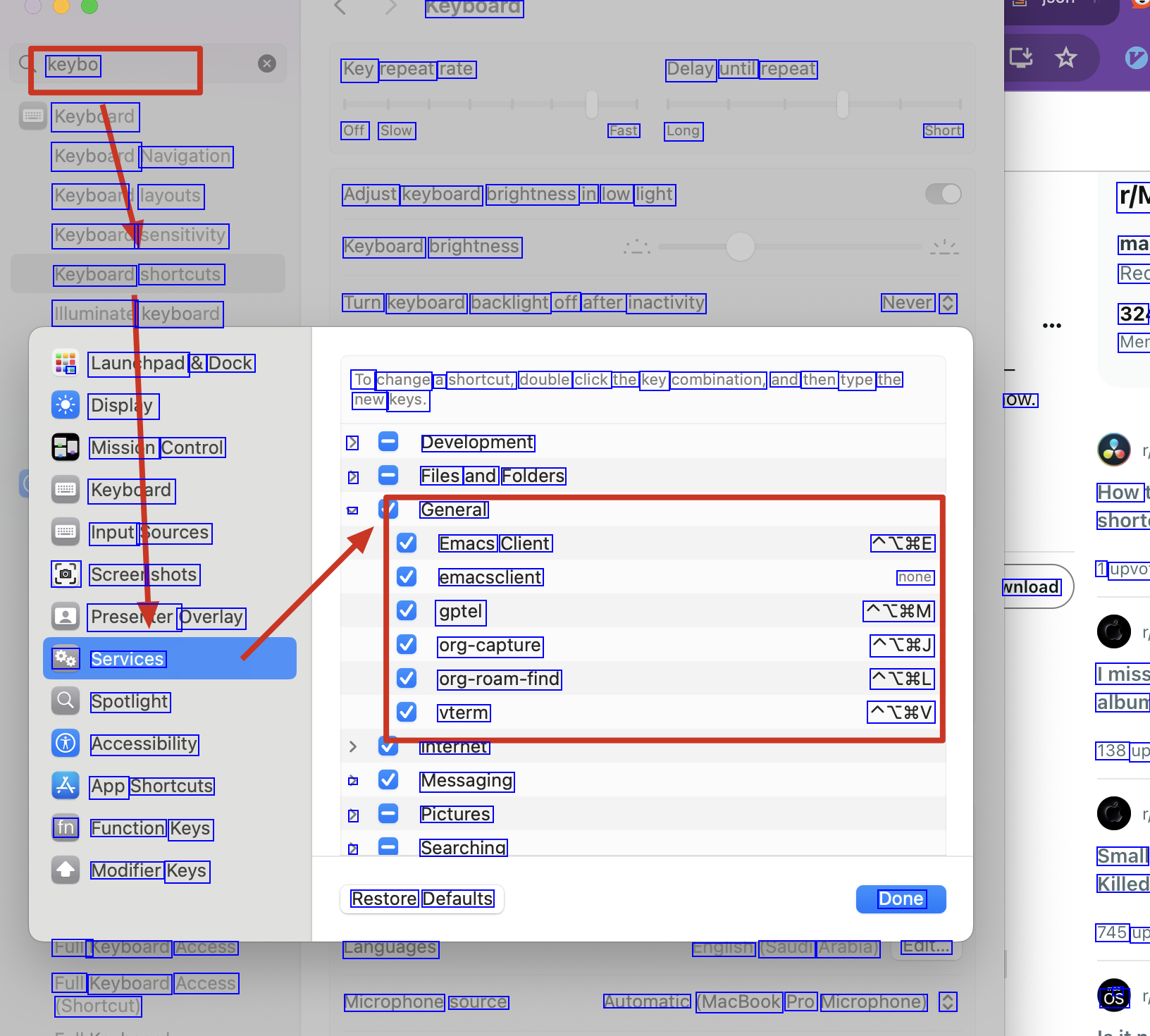The width and height of the screenshot is (1150, 1036).
Task: Click the Spotlight magnifier icon
Action: tap(66, 701)
